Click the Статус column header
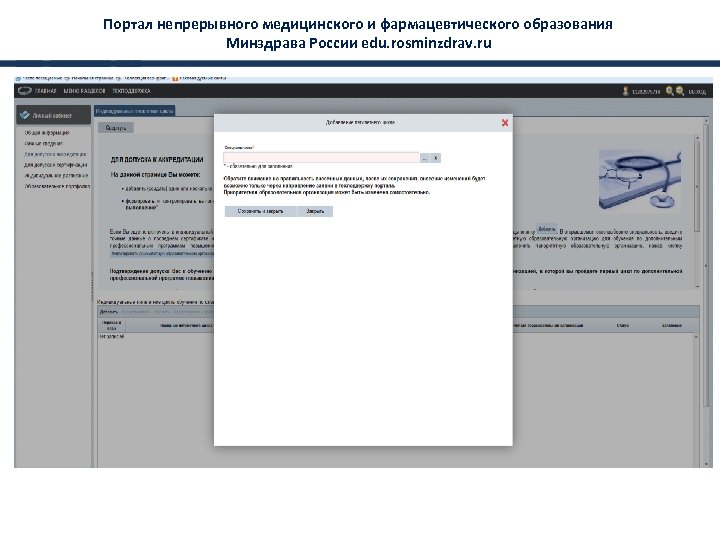This screenshot has height=540, width=720. (x=623, y=325)
